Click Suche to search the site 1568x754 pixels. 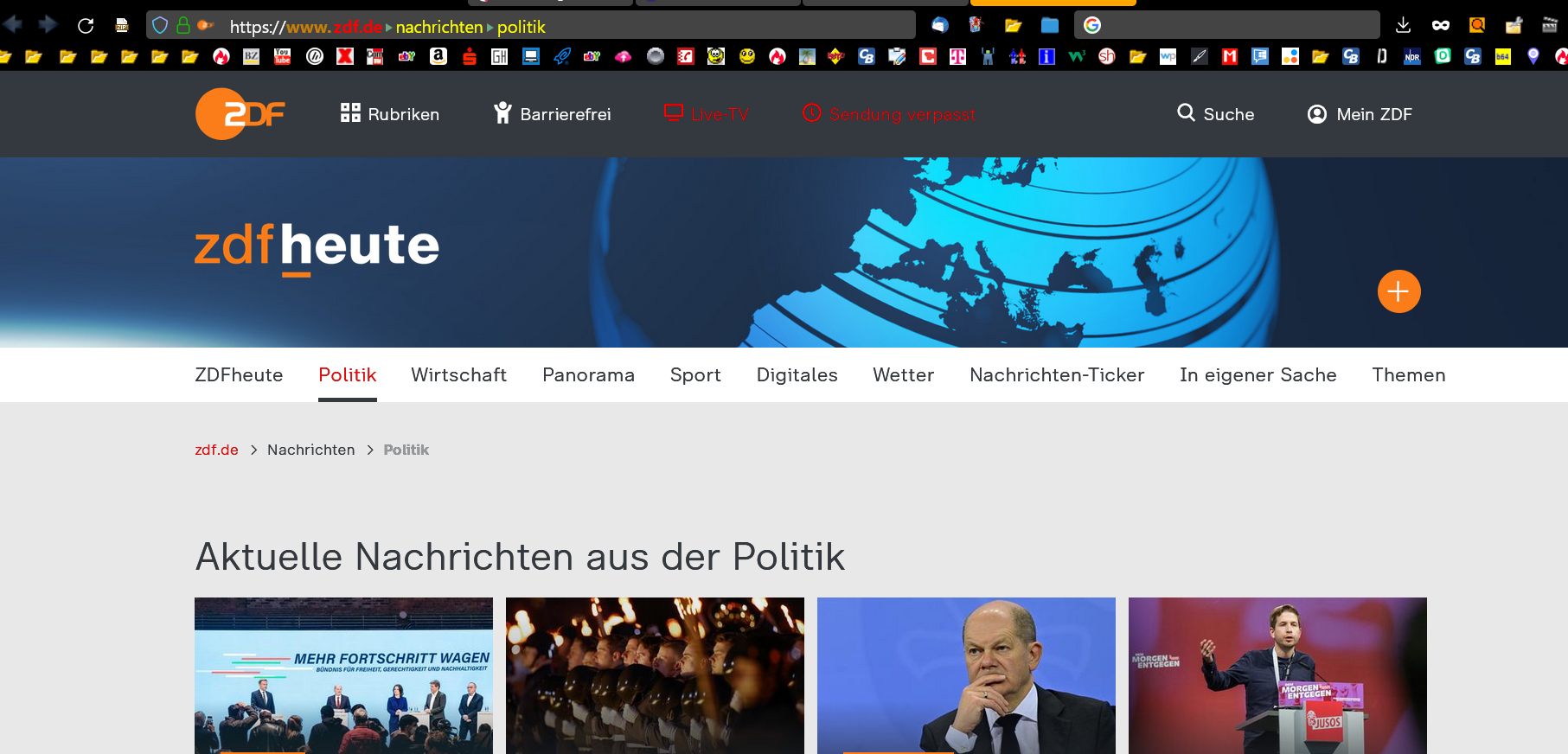coord(1215,114)
